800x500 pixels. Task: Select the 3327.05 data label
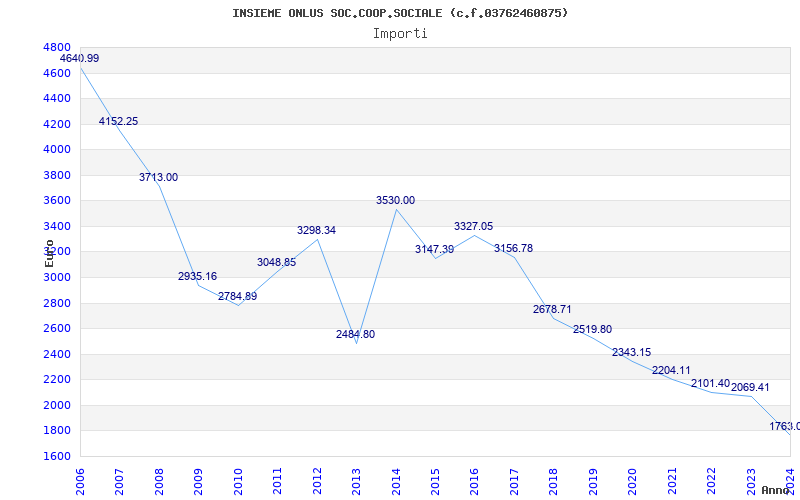point(473,227)
